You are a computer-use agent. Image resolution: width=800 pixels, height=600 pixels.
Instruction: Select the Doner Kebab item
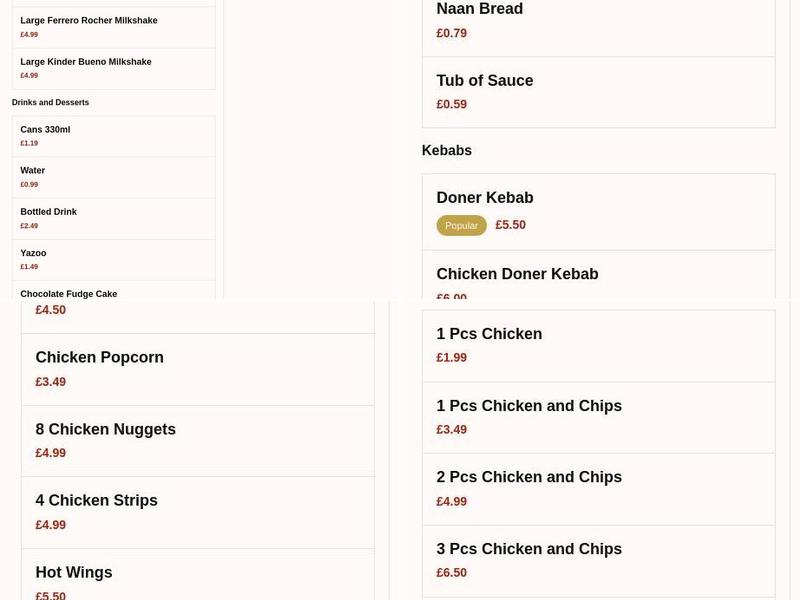[485, 197]
